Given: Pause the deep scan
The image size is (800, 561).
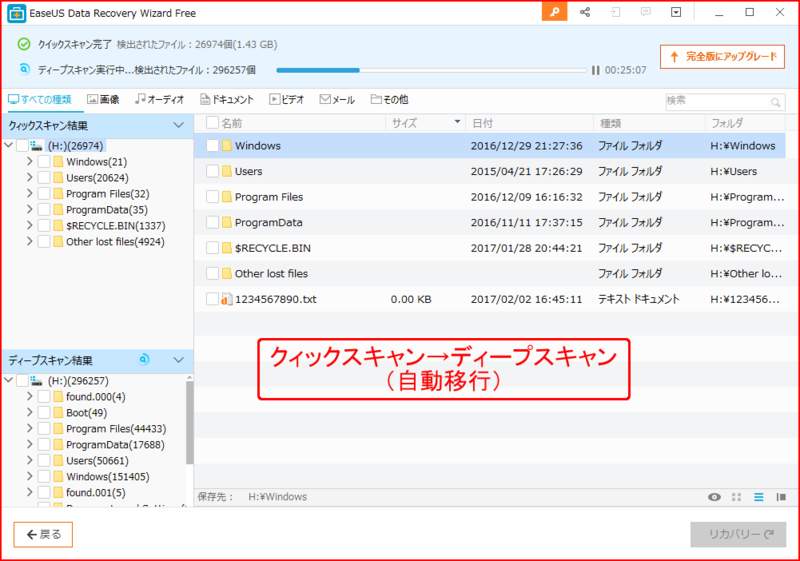Looking at the screenshot, I should pyautogui.click(x=595, y=70).
